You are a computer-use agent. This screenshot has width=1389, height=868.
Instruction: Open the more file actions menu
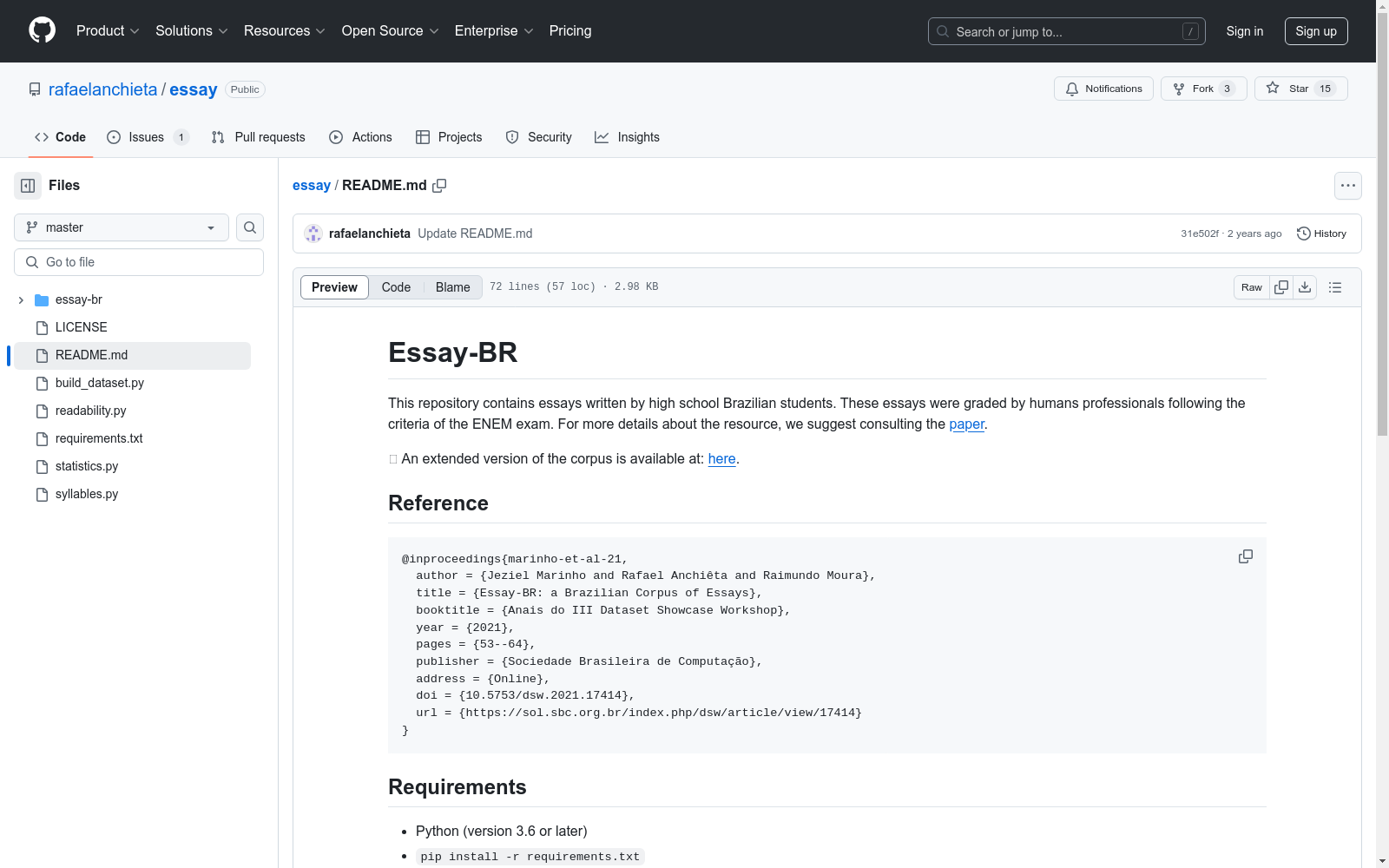click(1347, 186)
